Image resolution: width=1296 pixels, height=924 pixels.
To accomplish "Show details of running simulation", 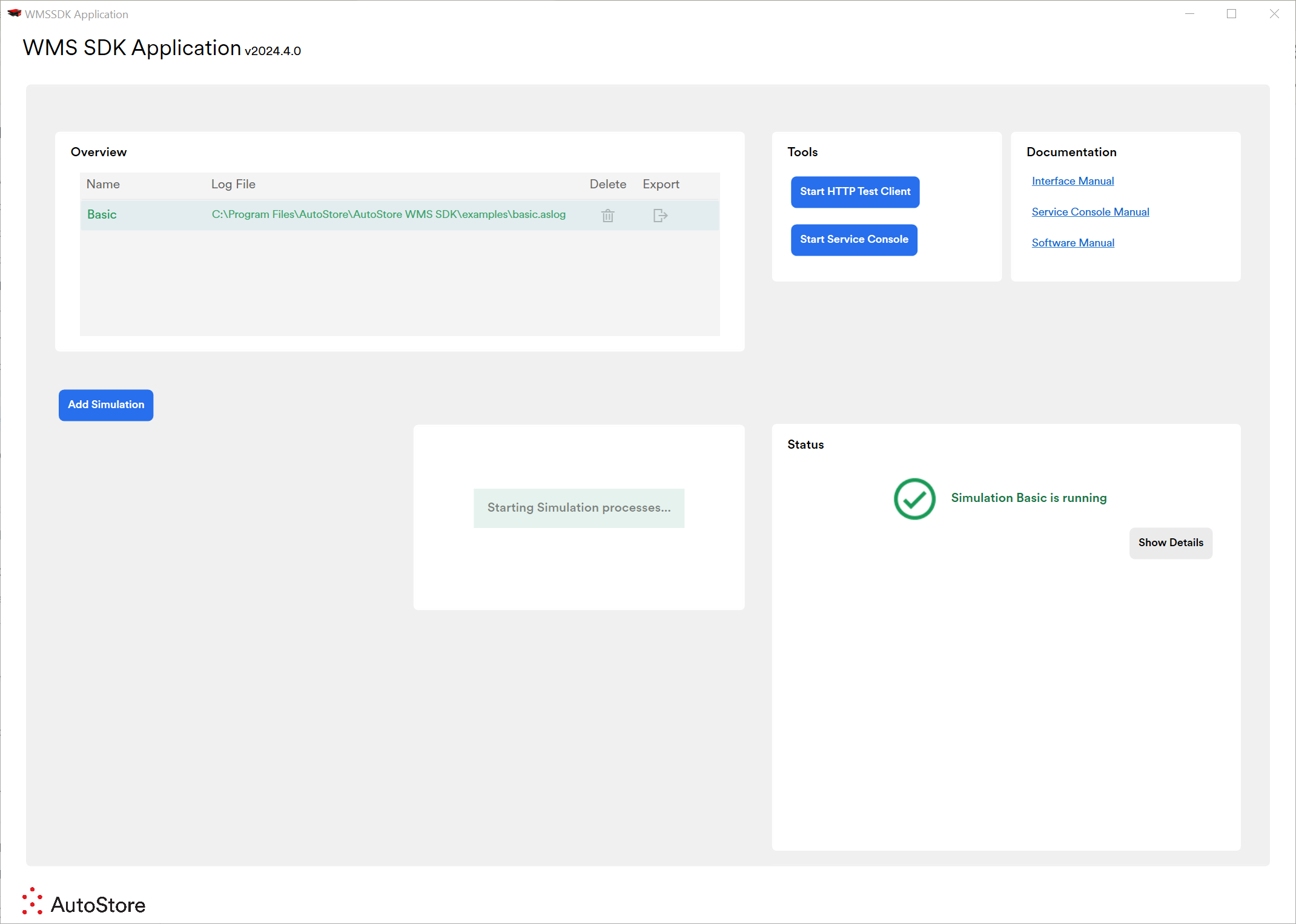I will coord(1171,543).
